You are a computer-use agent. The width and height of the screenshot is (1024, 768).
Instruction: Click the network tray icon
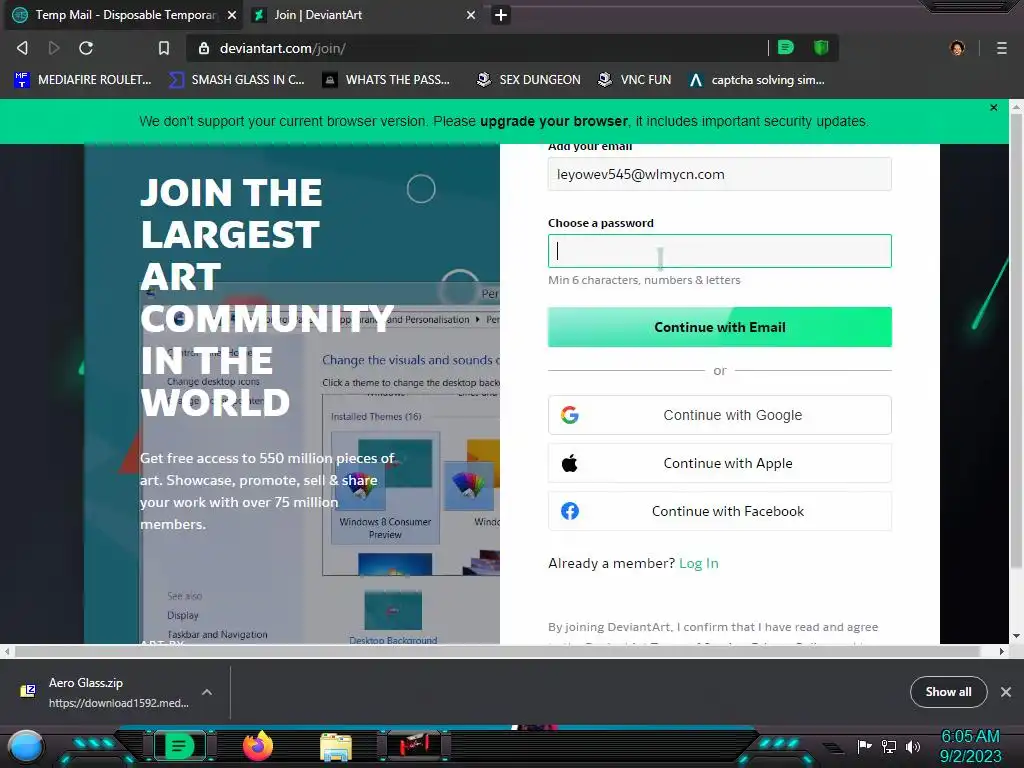[889, 746]
